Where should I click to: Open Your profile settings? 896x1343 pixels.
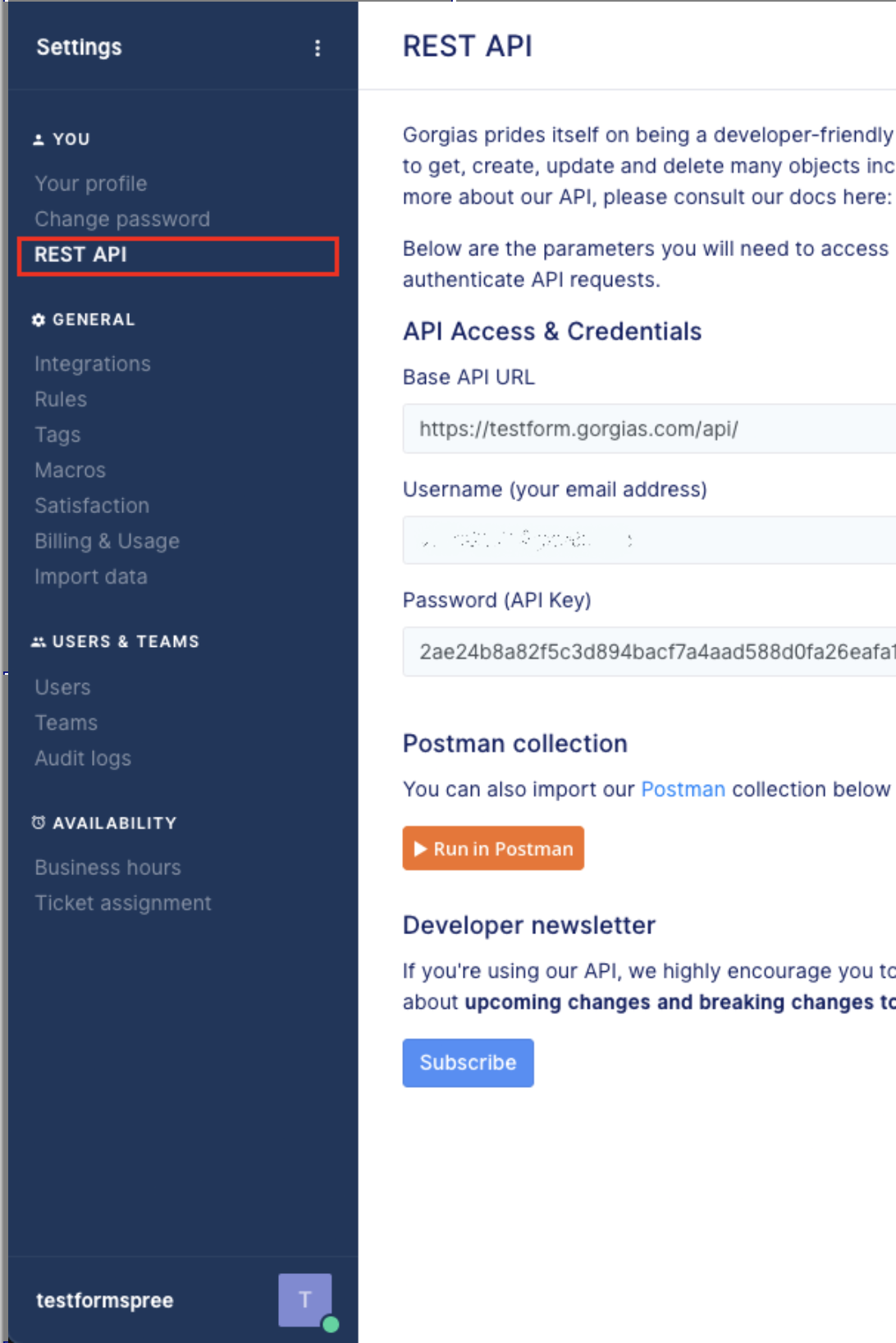point(91,184)
